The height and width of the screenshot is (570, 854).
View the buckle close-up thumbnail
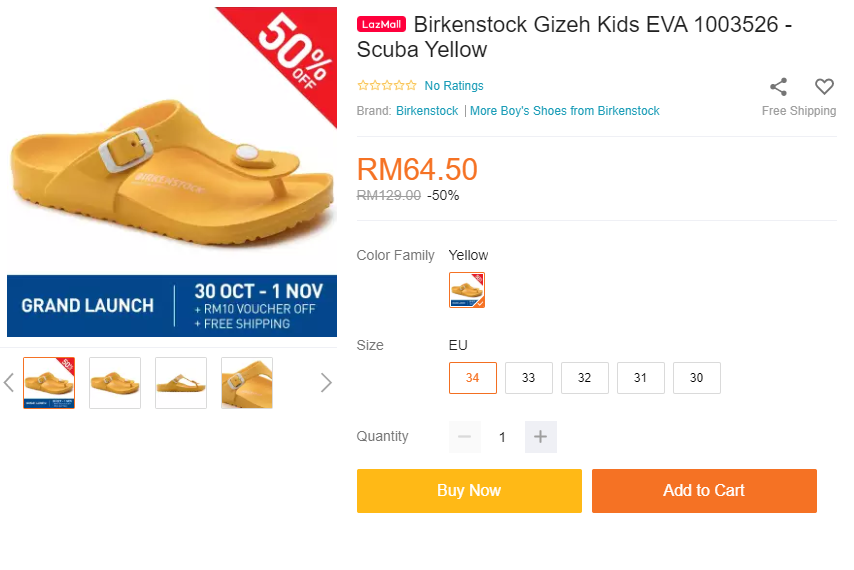point(247,383)
